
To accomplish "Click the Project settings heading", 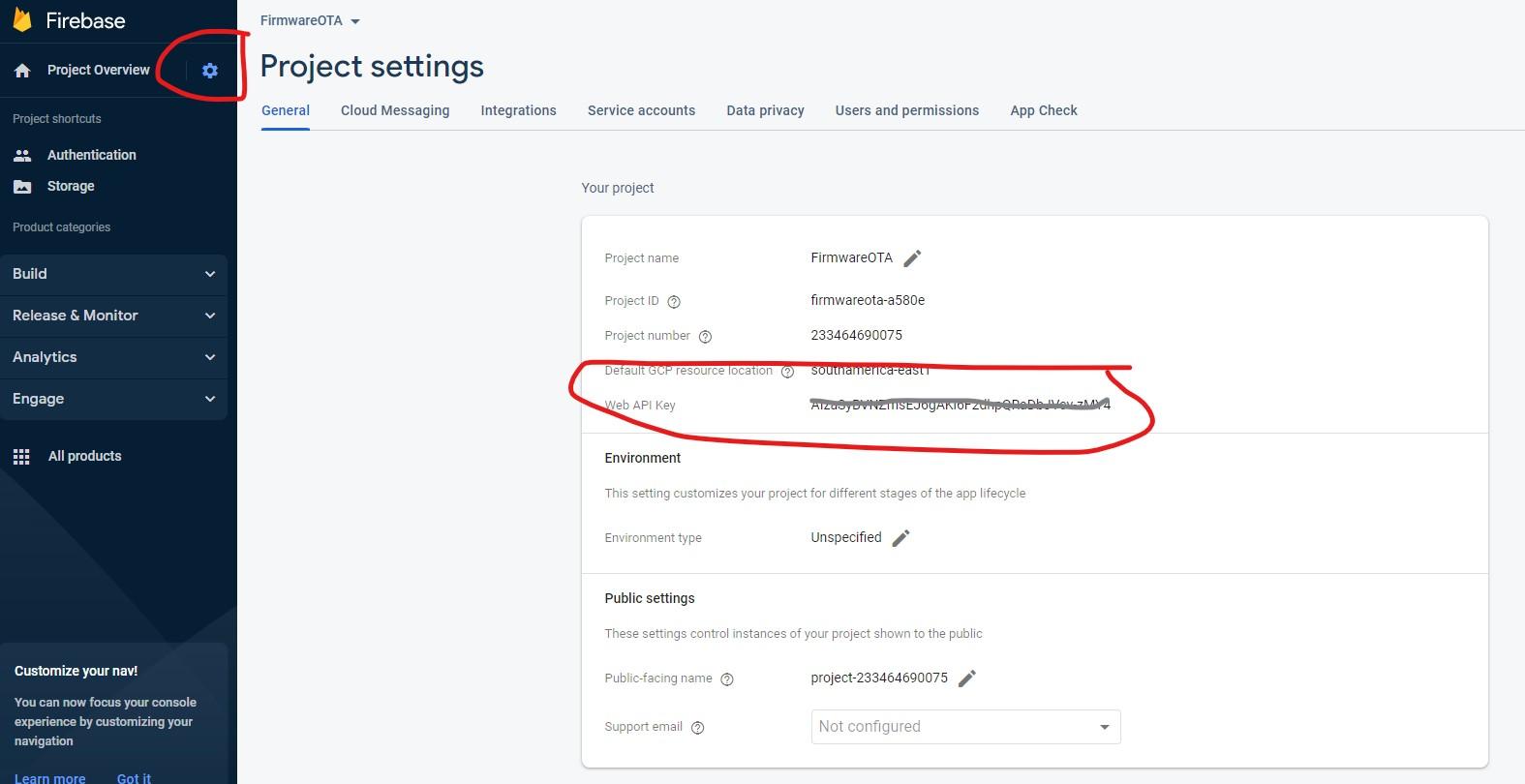I will point(372,66).
